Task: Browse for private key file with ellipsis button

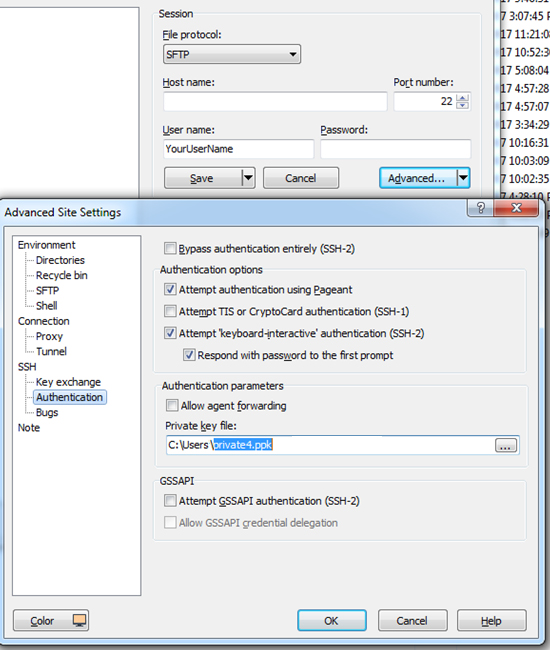Action: [x=506, y=445]
